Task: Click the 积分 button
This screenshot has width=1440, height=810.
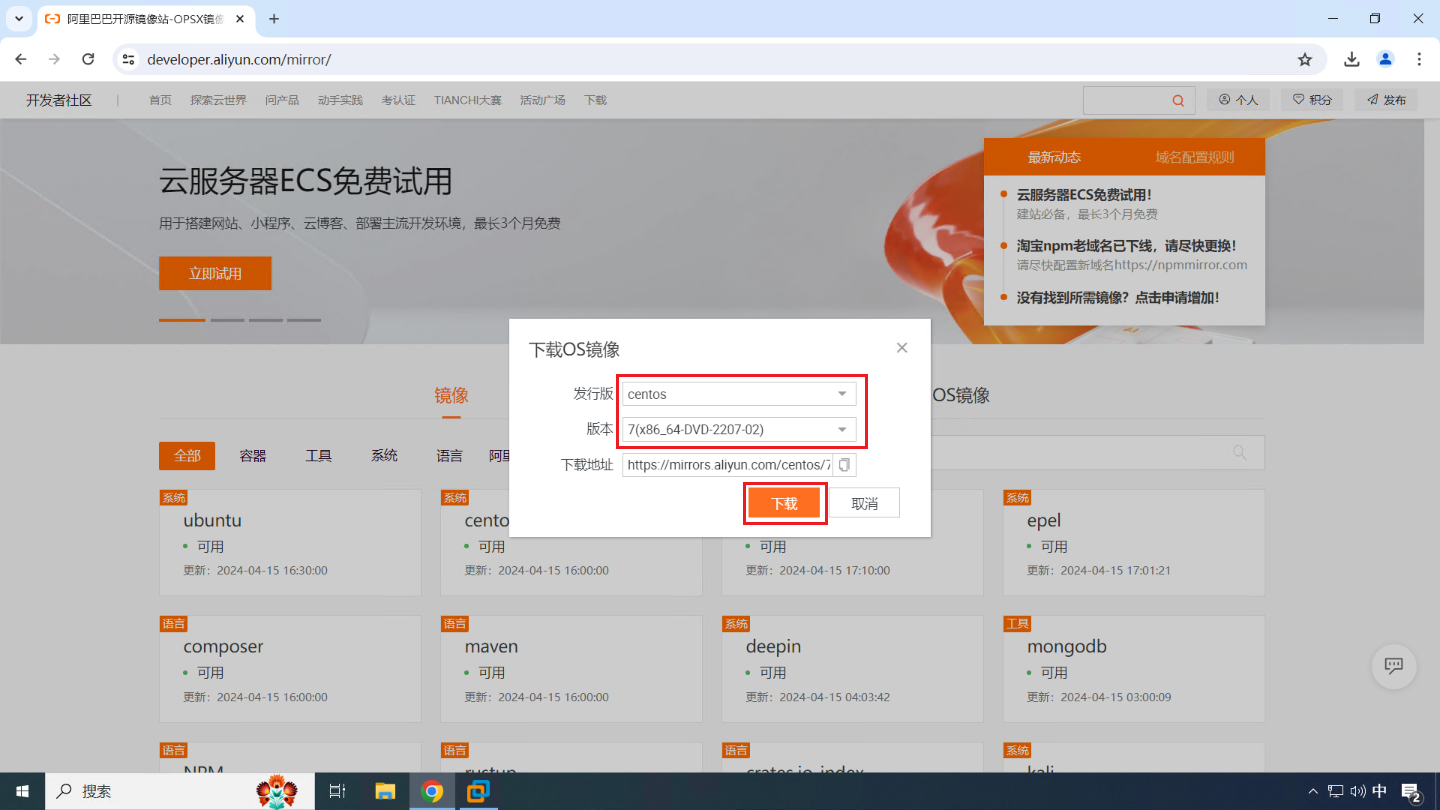Action: tap(1313, 100)
